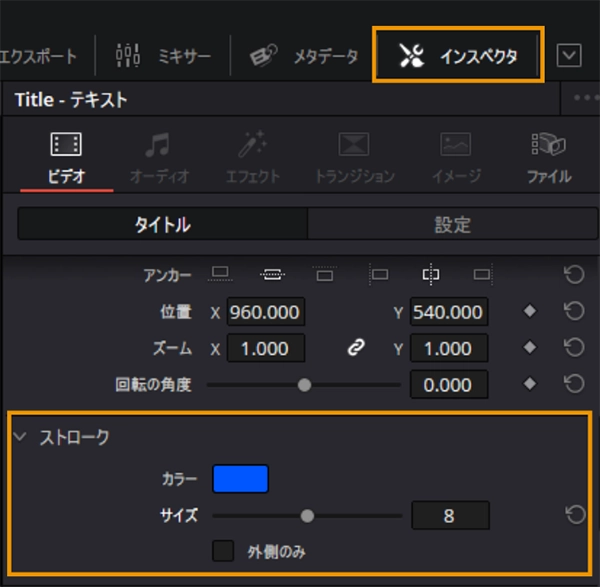Enable the 外側のみ checkbox
Image resolution: width=600 pixels, height=587 pixels.
(x=223, y=551)
